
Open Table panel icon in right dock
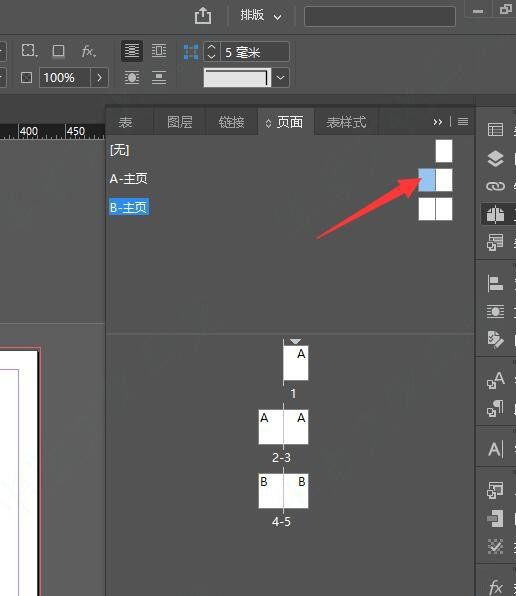(x=495, y=130)
